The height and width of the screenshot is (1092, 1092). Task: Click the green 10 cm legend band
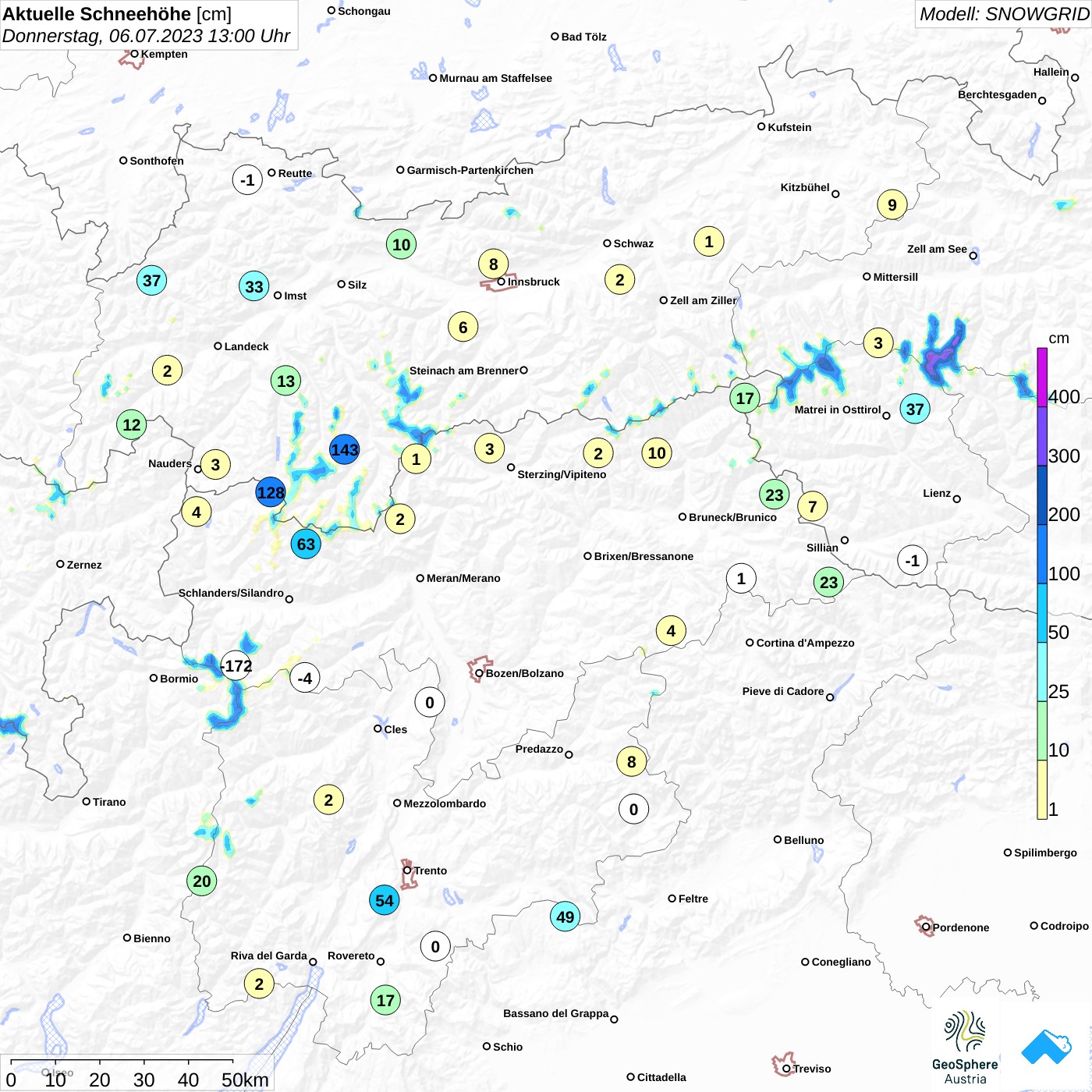click(x=1042, y=731)
